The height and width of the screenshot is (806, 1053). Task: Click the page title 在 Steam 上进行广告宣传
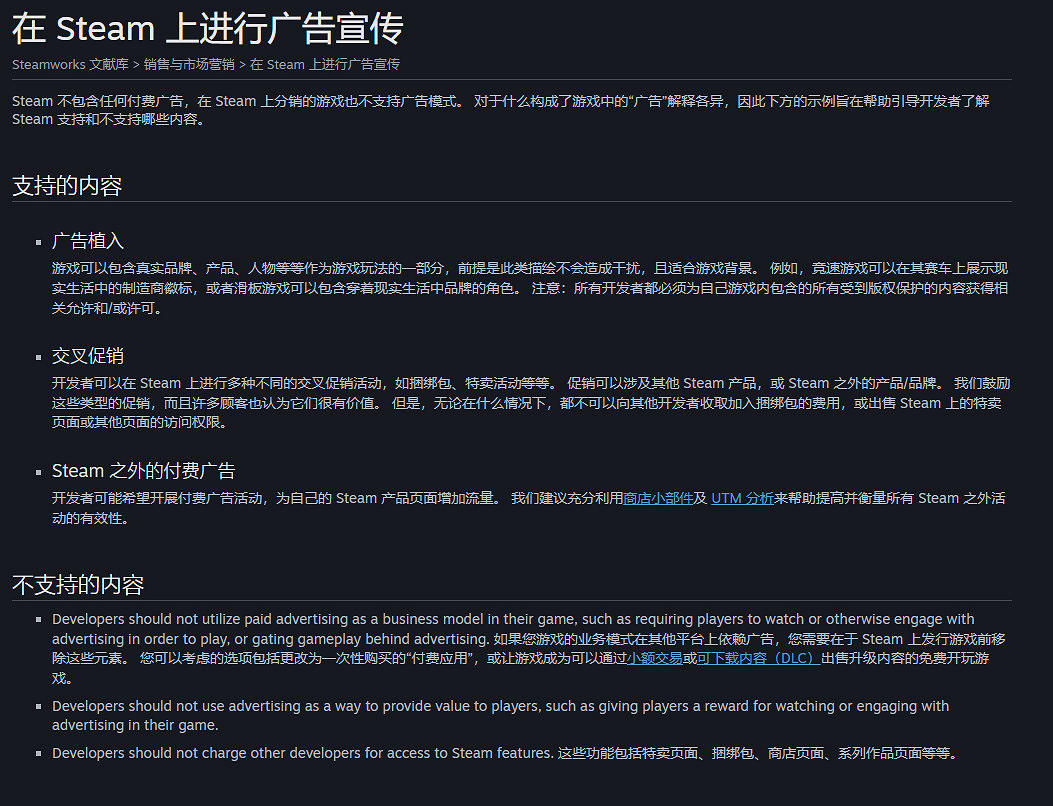pyautogui.click(x=205, y=28)
